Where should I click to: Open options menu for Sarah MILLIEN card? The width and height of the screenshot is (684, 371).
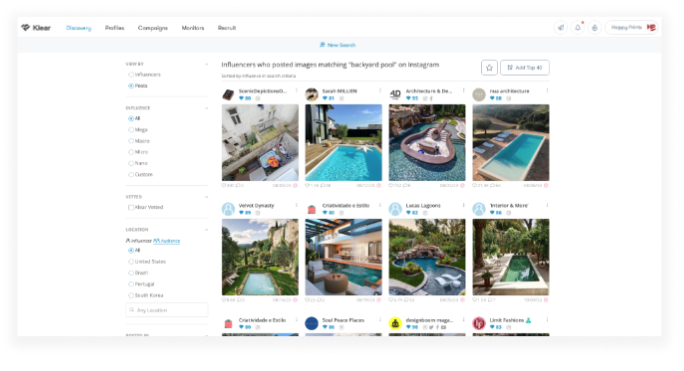[380, 91]
